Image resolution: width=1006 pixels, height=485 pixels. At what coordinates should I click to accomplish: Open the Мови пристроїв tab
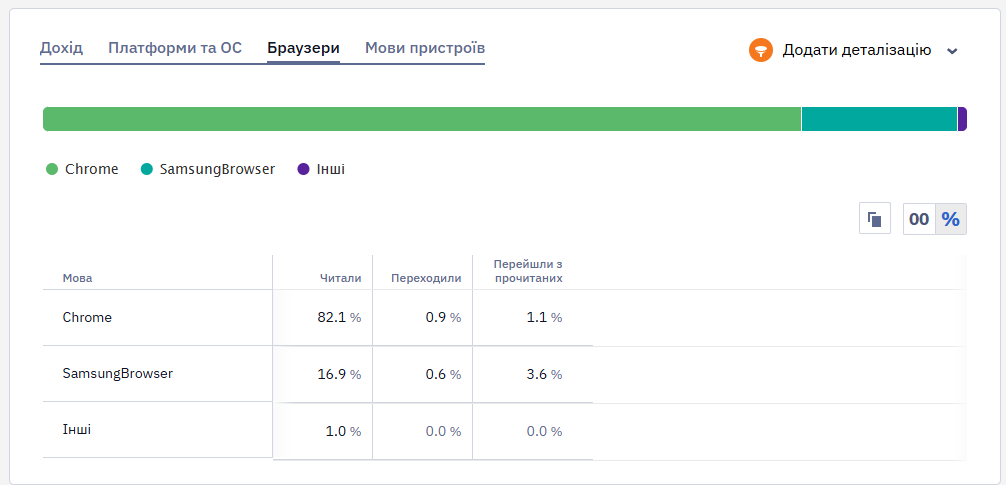click(425, 48)
